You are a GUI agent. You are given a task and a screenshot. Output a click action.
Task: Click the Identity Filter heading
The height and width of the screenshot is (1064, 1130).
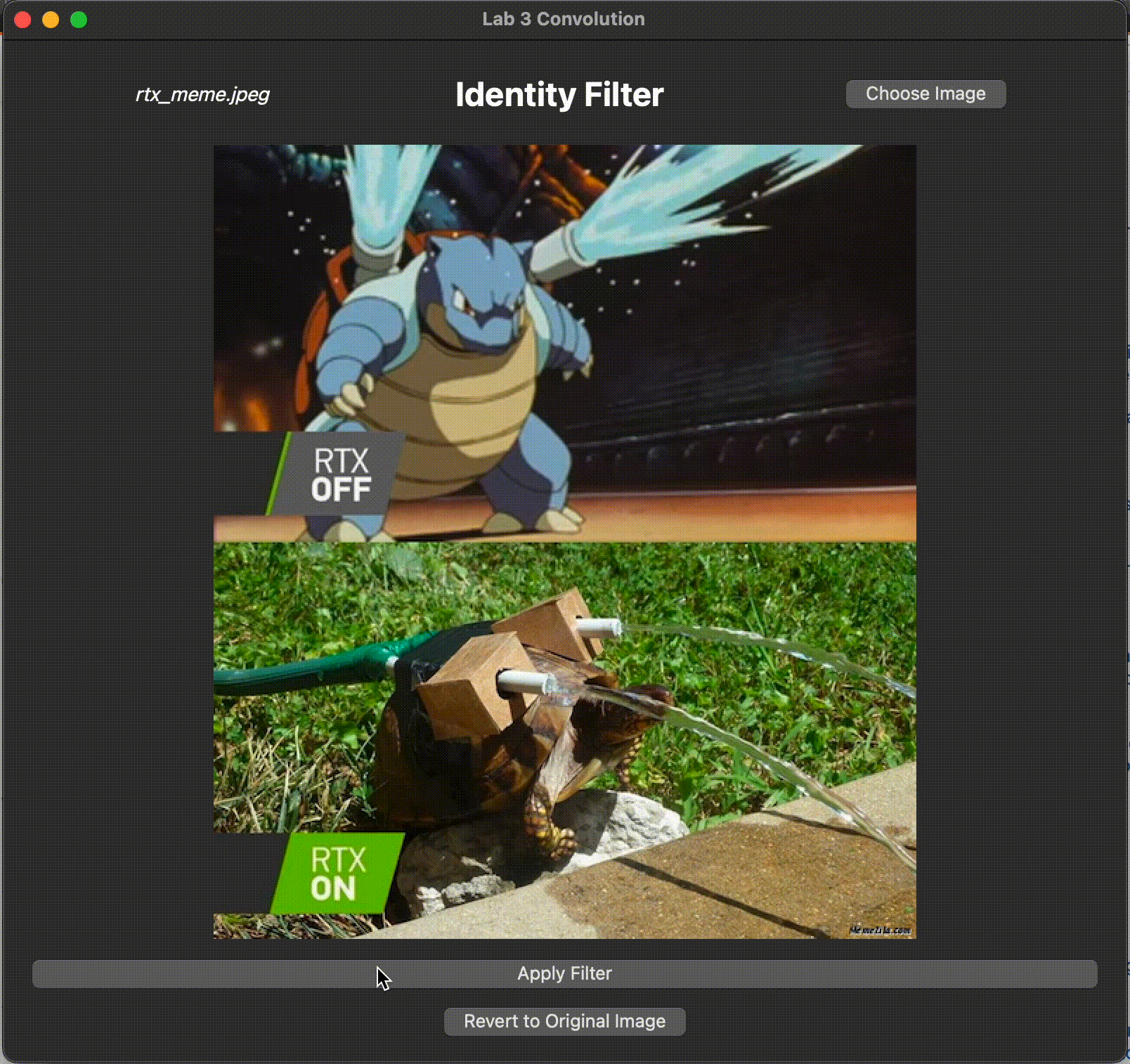point(559,95)
